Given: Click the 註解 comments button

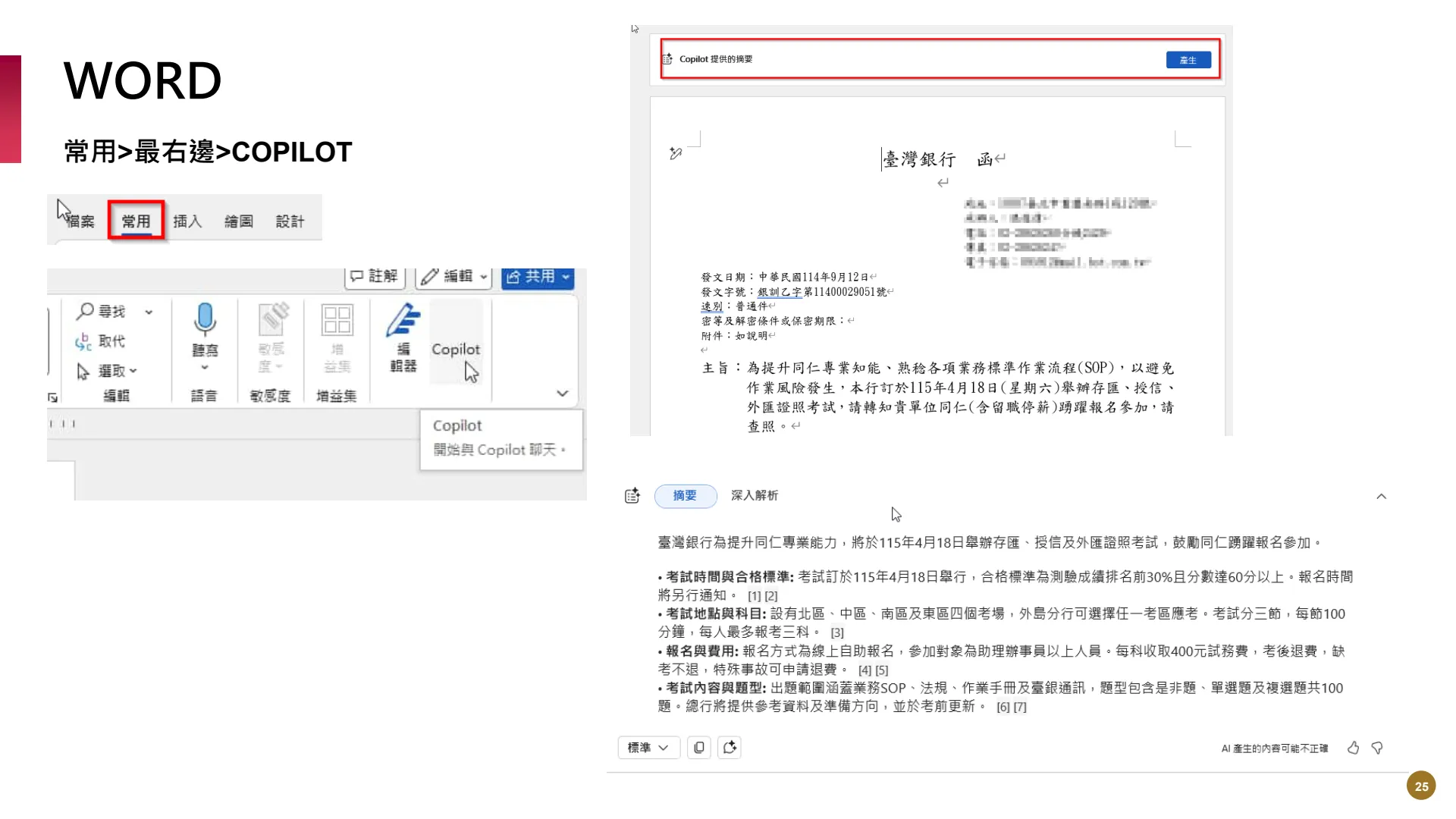Looking at the screenshot, I should click(x=375, y=276).
